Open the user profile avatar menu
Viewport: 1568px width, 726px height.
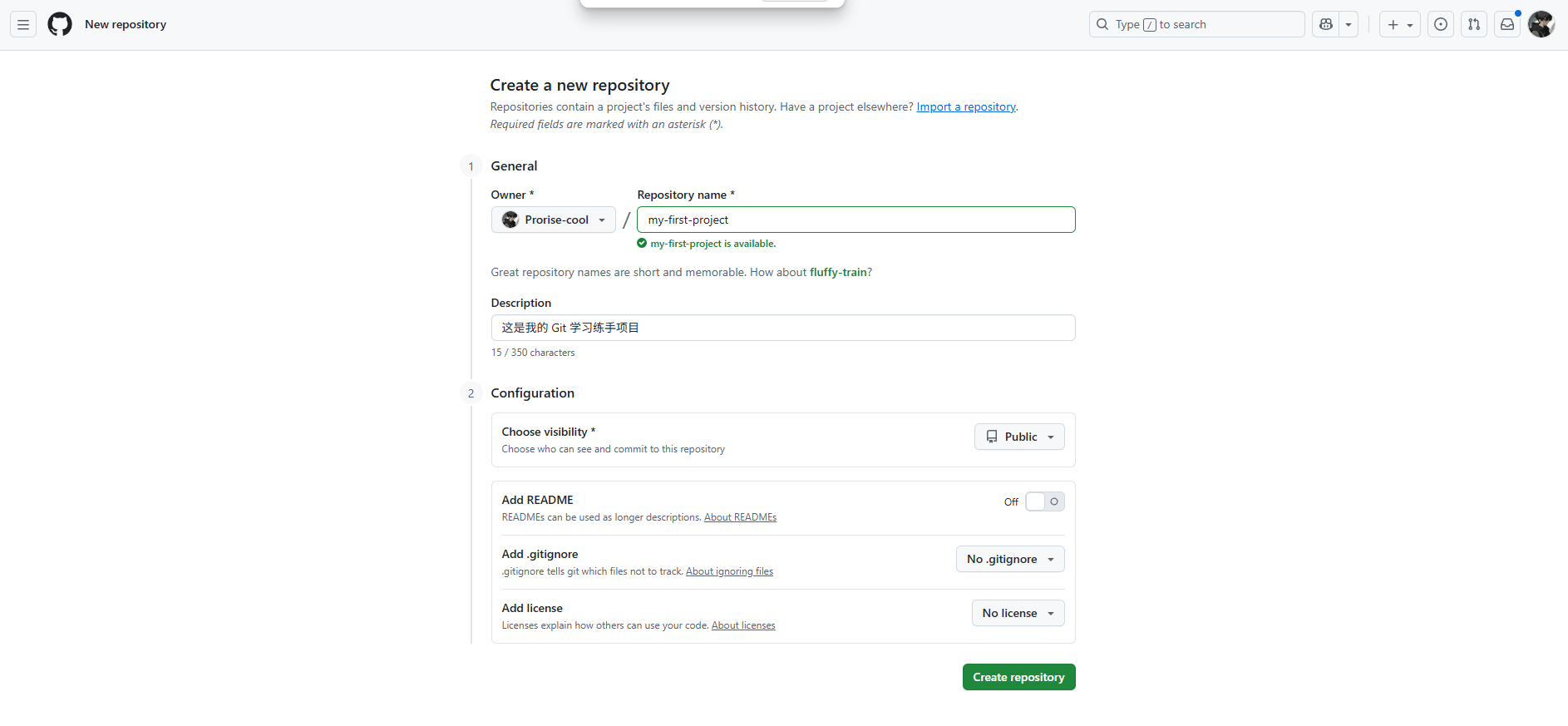[1541, 25]
